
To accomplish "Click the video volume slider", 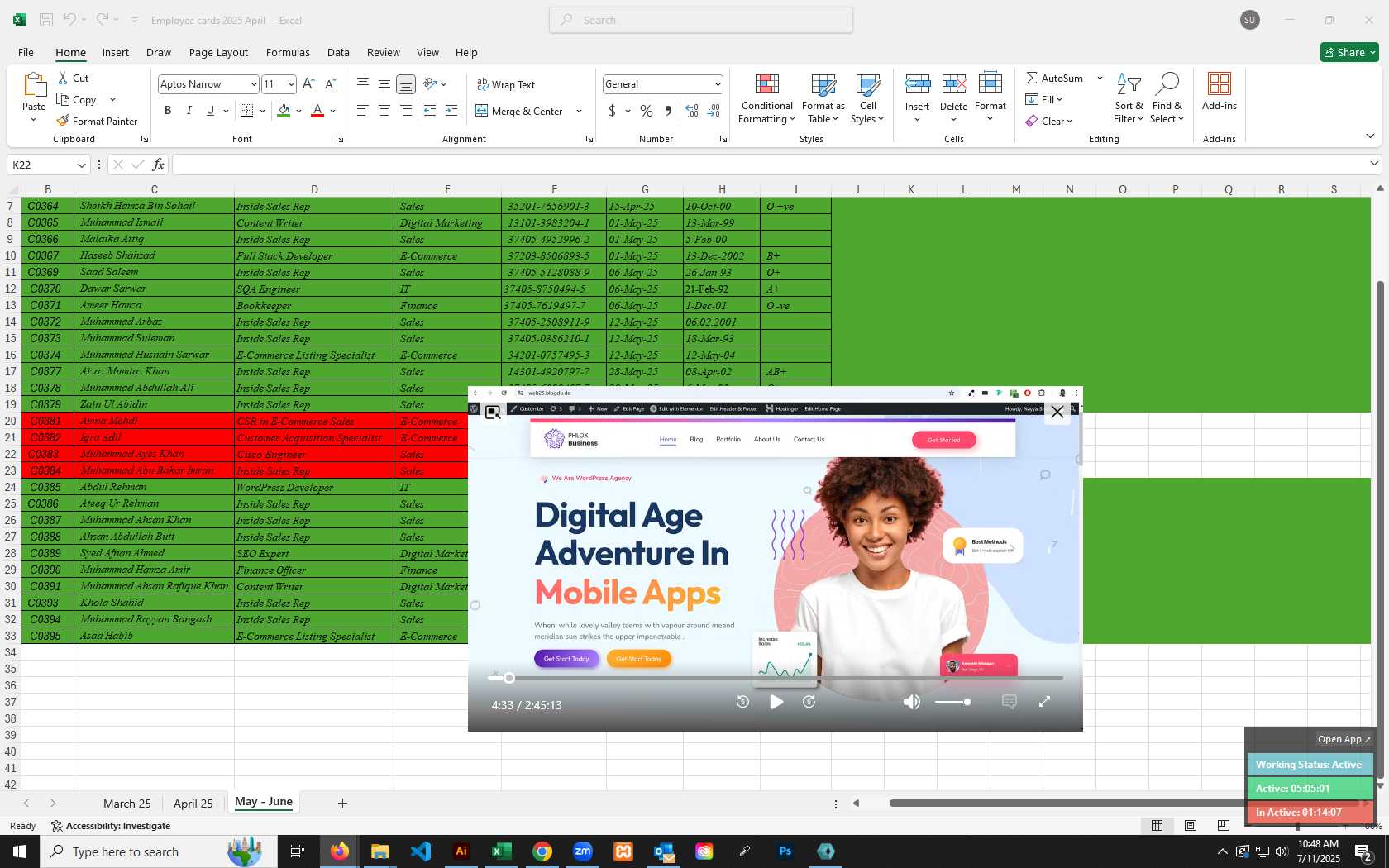I will pos(952,702).
